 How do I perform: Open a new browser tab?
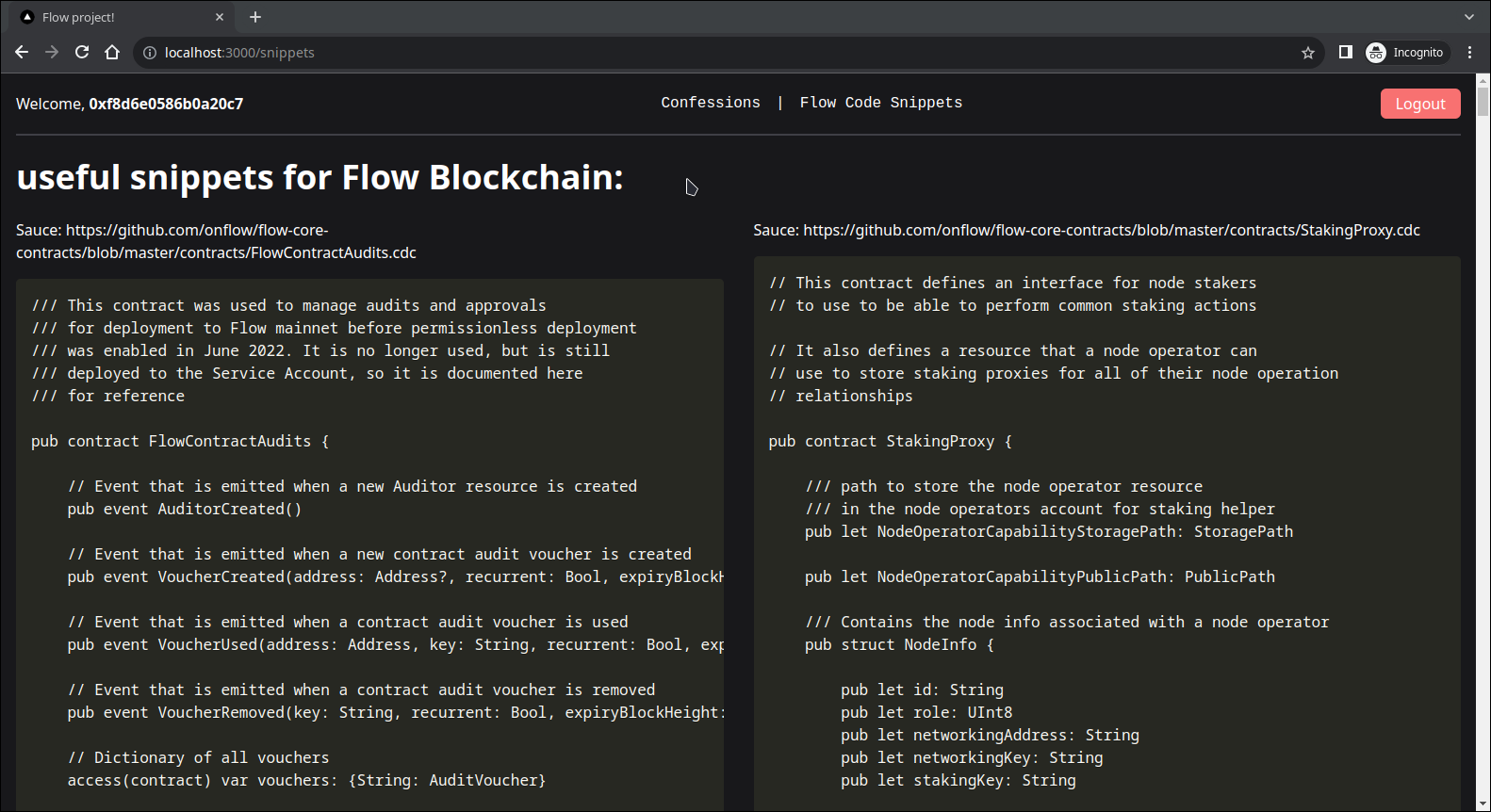click(x=255, y=17)
